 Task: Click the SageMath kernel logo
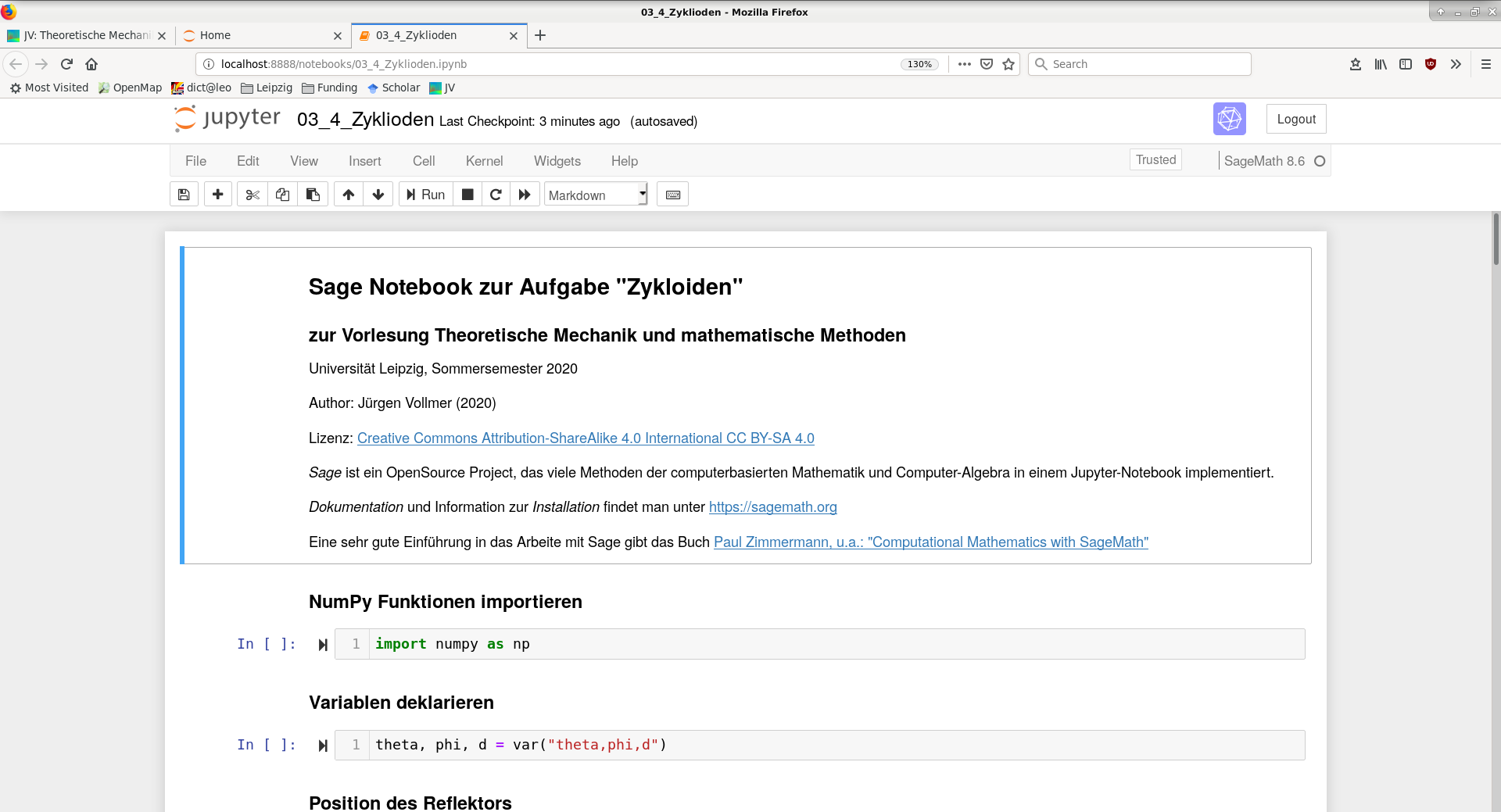[1229, 119]
